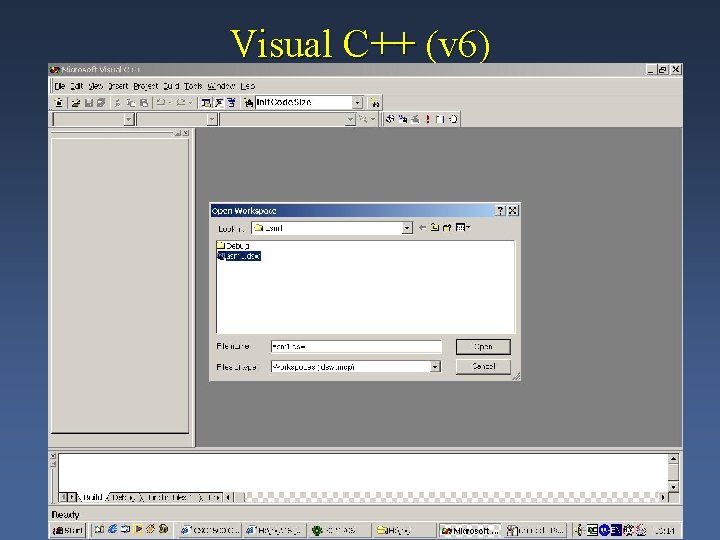Click the Up One Level folder icon
This screenshot has width=720, height=540.
pyautogui.click(x=435, y=227)
